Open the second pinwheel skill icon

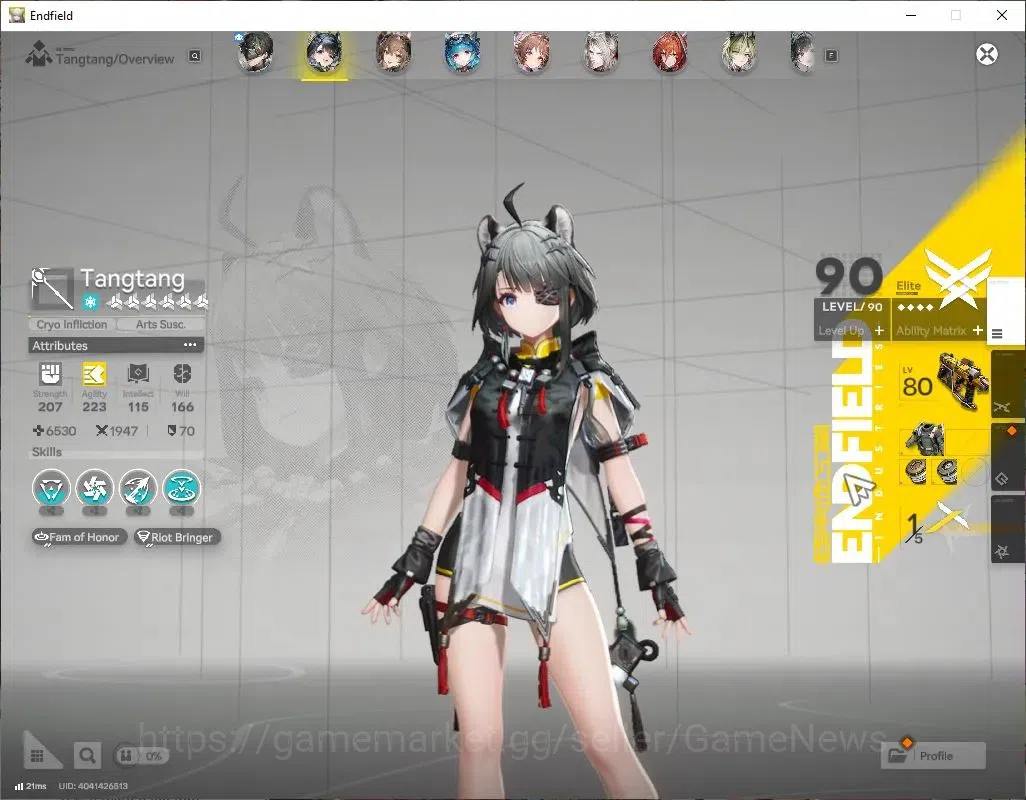[x=95, y=489]
